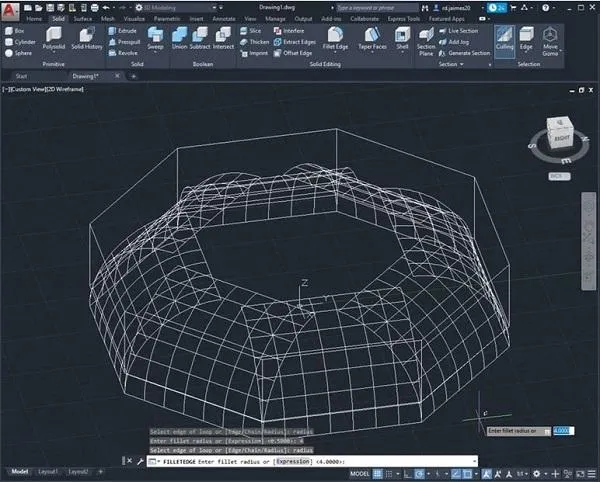Switch to the Layout1 tab
Screen dimensions: 600x482
(49, 471)
